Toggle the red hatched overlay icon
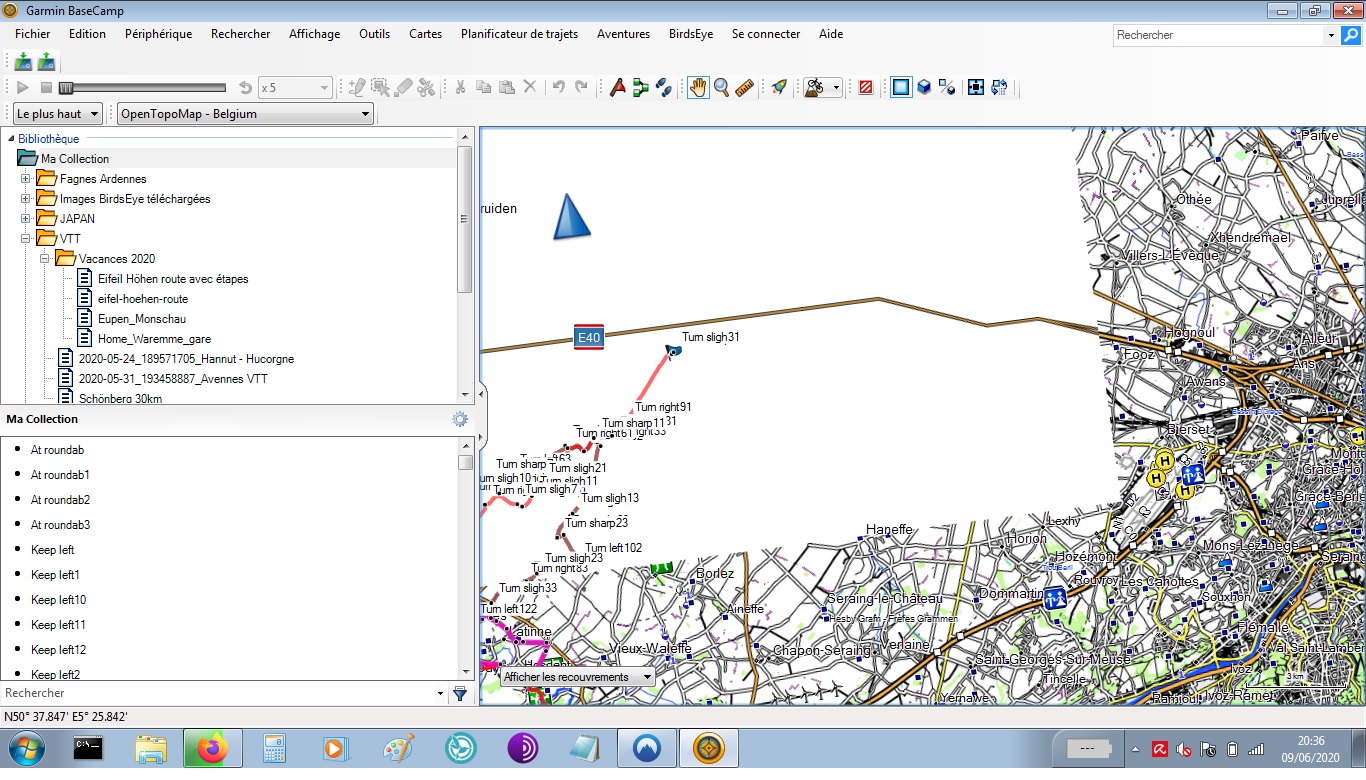 (x=866, y=88)
